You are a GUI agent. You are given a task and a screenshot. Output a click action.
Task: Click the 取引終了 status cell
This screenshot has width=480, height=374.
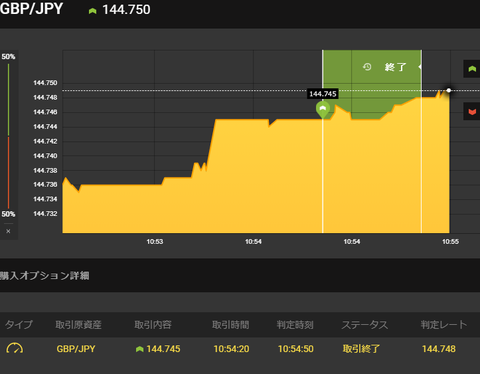coord(361,349)
